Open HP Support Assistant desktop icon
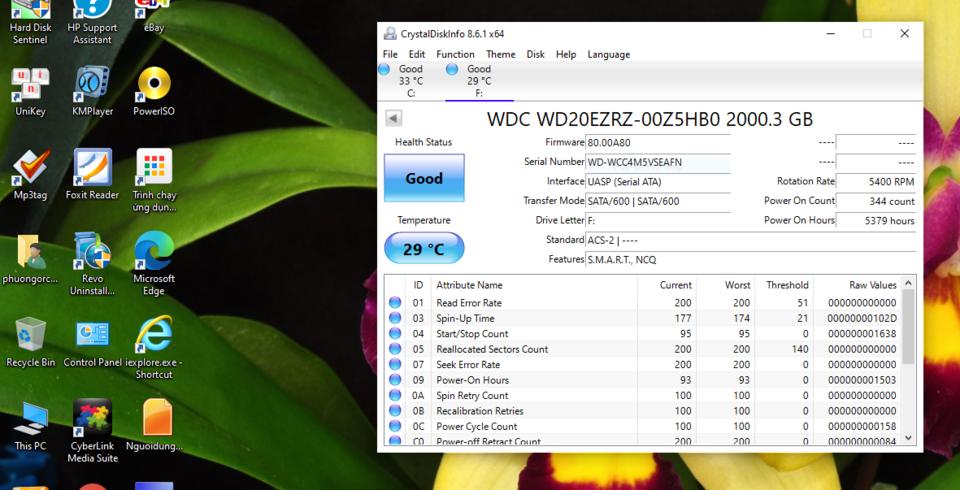Screen dimensions: 960x490 92,22
